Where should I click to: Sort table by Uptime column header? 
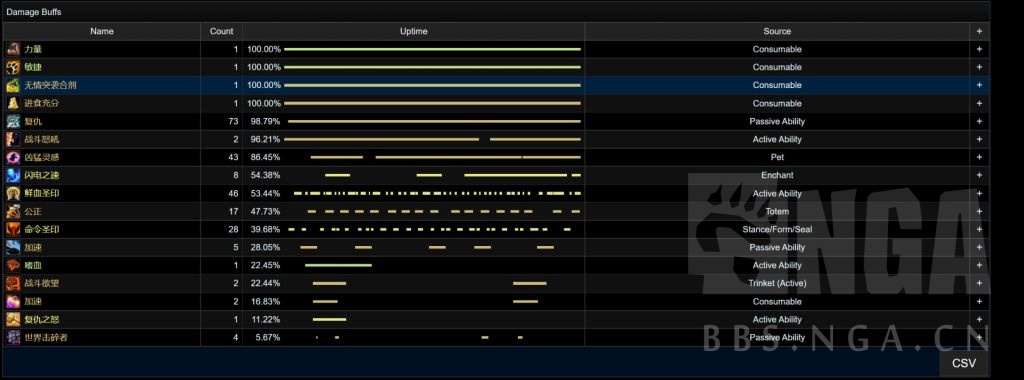pos(413,31)
